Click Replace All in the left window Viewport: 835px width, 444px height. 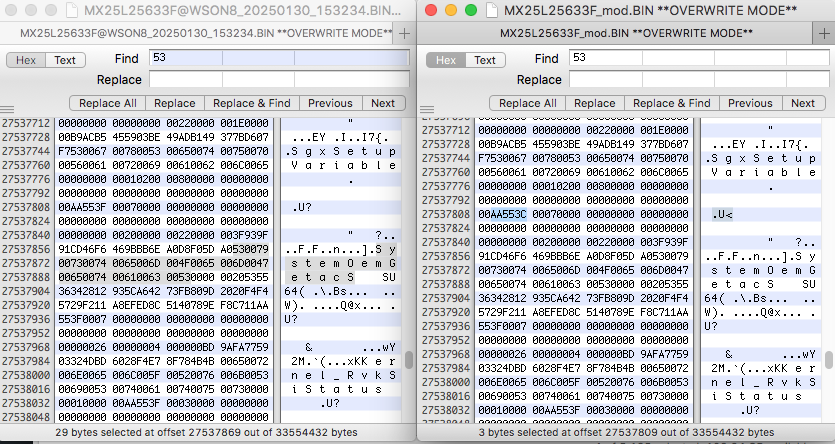point(108,103)
